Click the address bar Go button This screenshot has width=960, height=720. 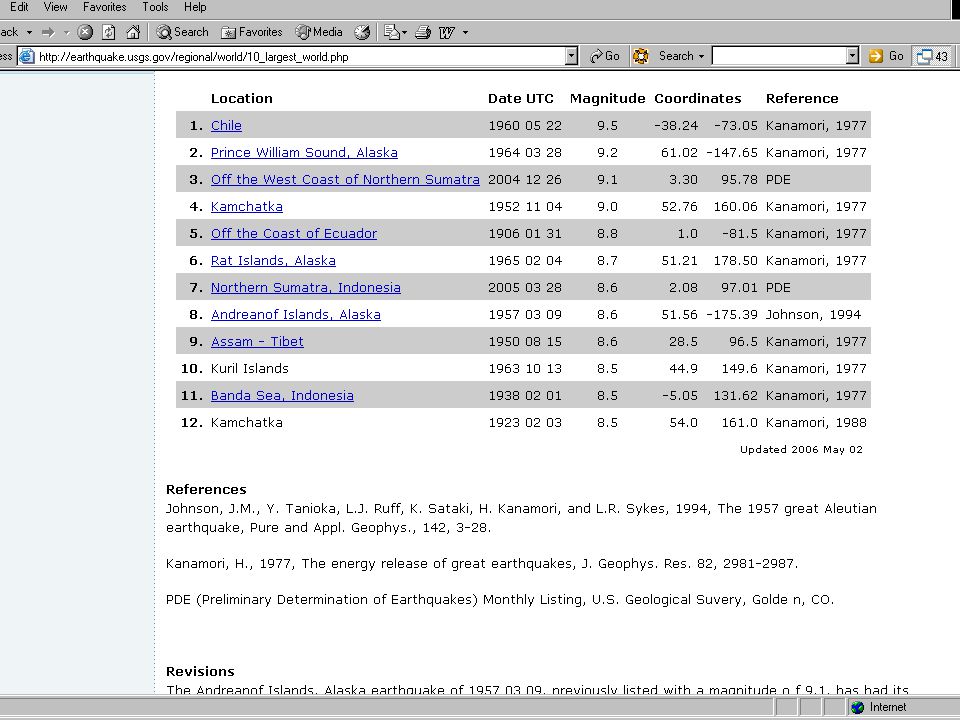pyautogui.click(x=605, y=56)
